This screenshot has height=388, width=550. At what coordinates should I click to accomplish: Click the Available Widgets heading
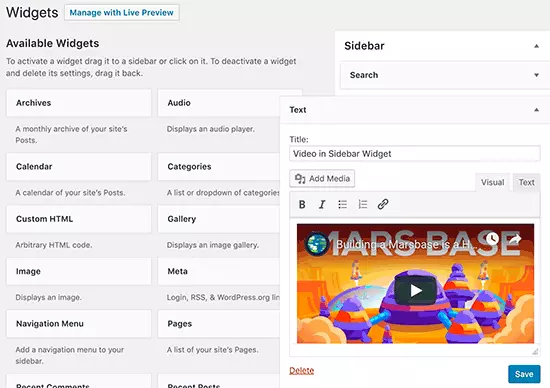coord(53,44)
